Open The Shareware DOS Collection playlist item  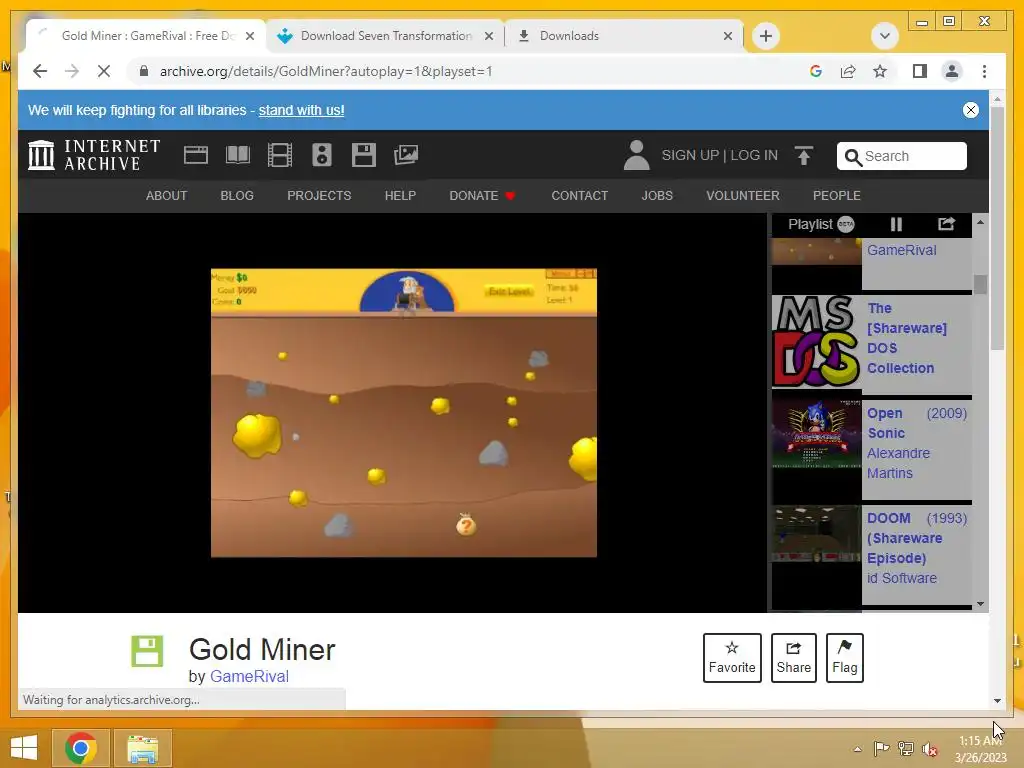871,342
